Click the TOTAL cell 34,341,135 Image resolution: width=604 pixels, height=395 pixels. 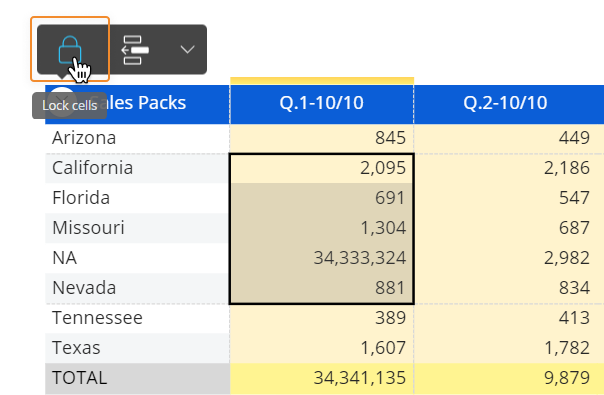322,378
